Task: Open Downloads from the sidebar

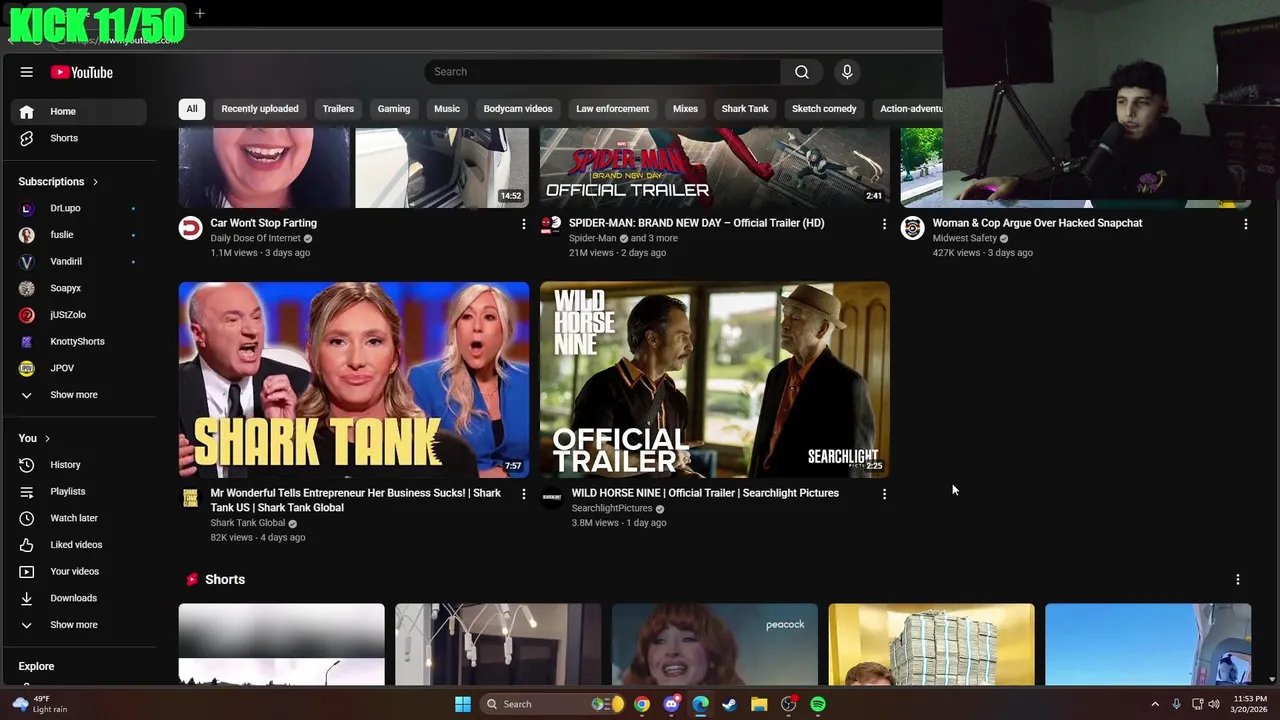Action: [78, 598]
